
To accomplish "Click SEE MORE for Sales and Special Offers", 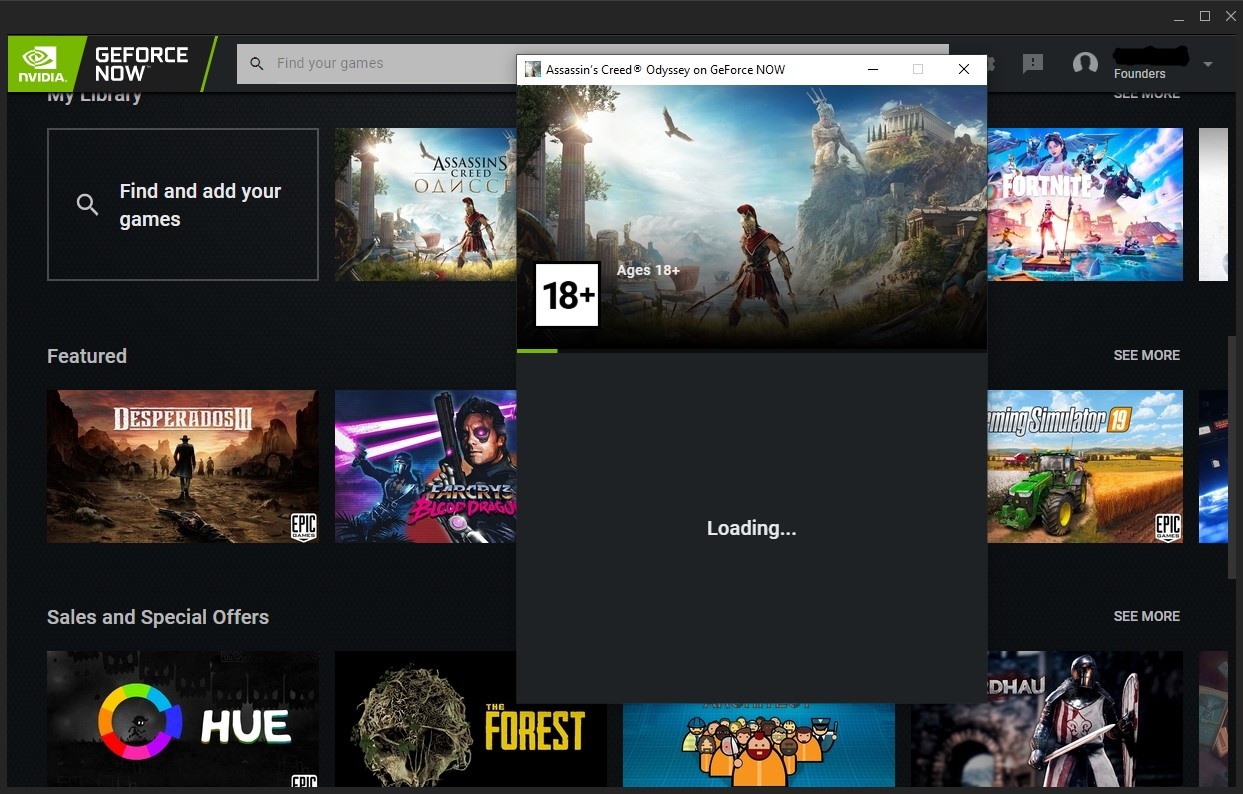I will click(x=1147, y=616).
